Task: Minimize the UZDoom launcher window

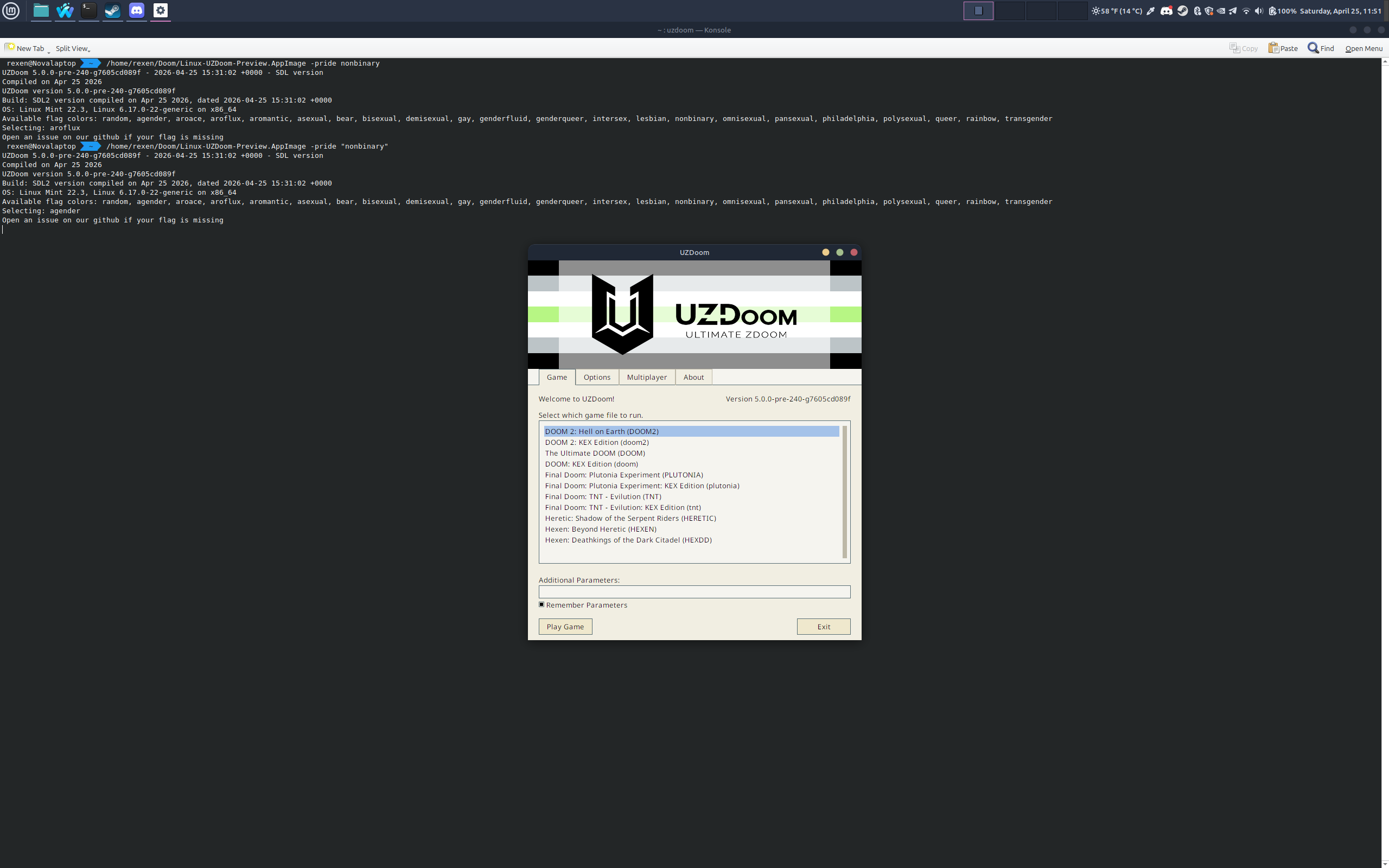Action: coord(825,253)
